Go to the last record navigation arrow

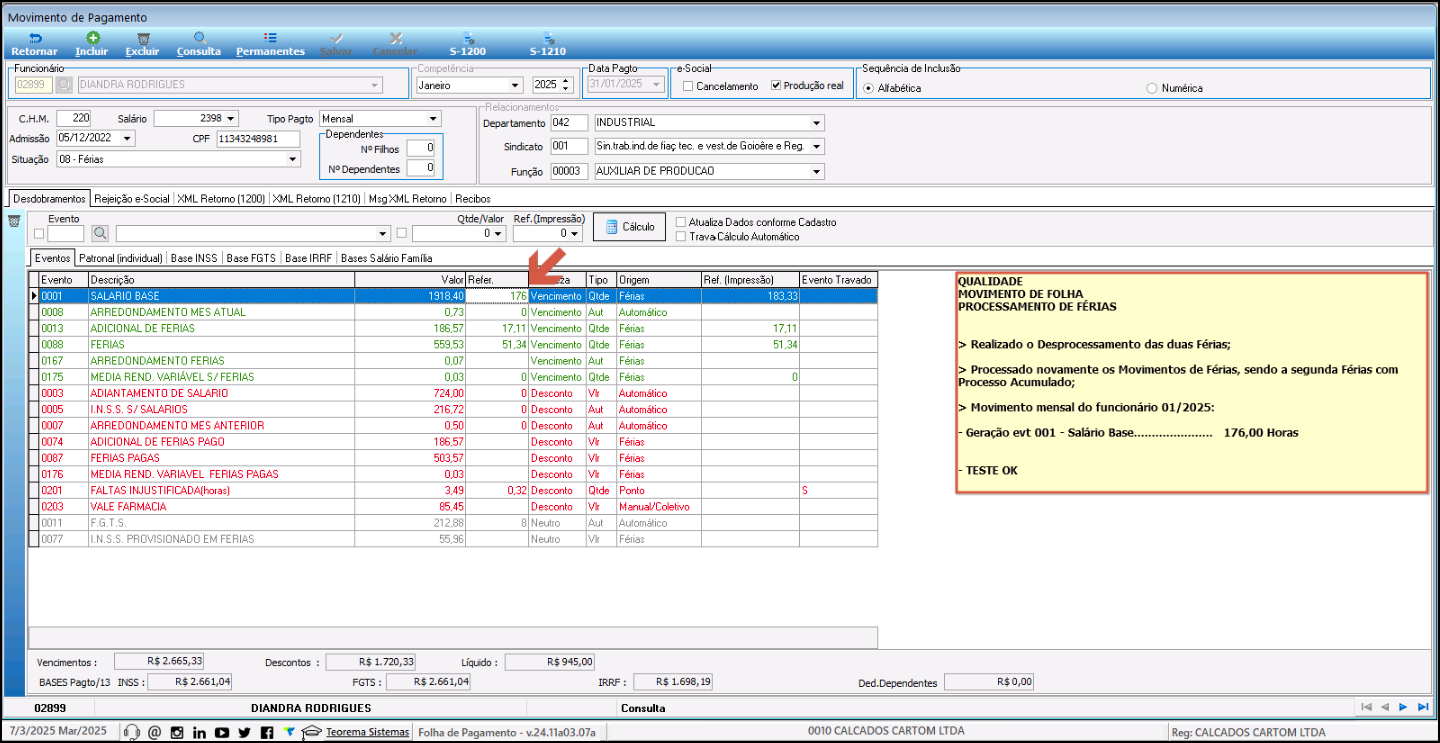(1422, 707)
